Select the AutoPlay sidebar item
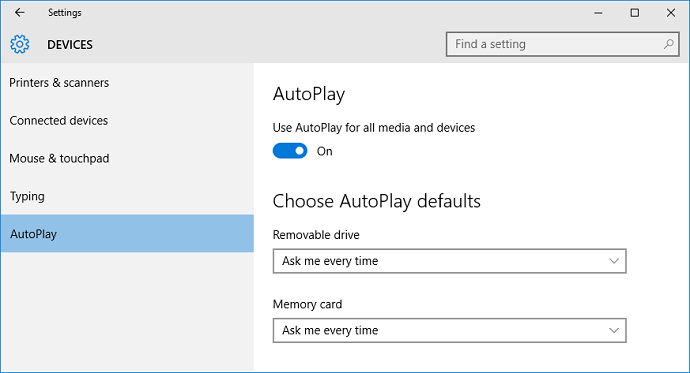This screenshot has width=690, height=373. (x=127, y=234)
